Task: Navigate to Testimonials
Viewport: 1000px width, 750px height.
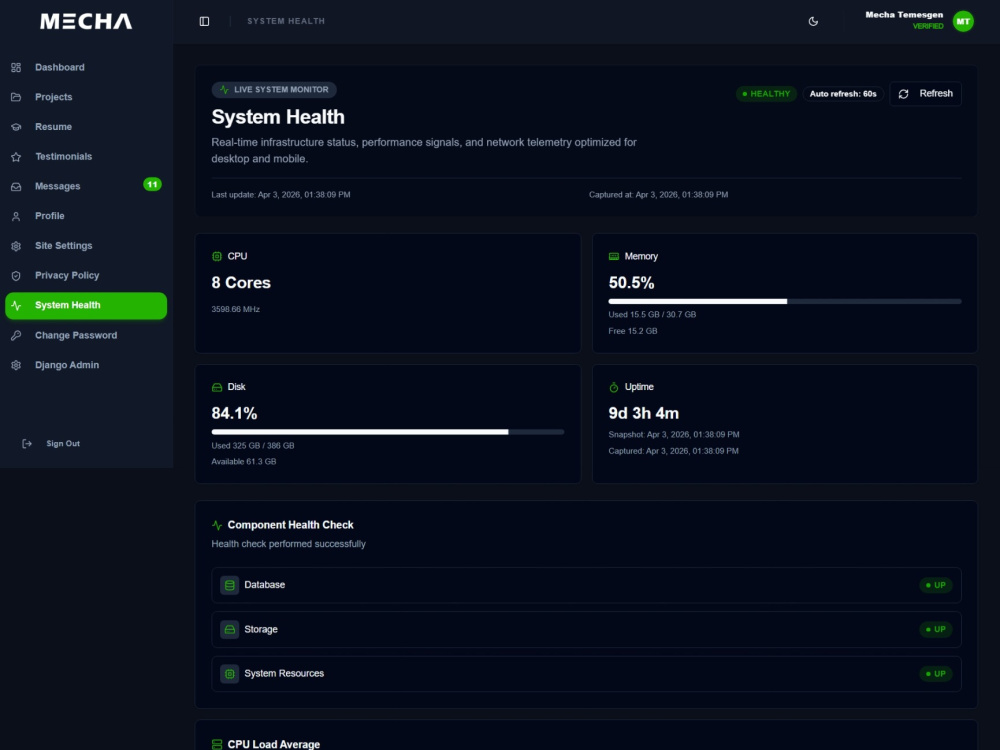Action: pos(86,156)
